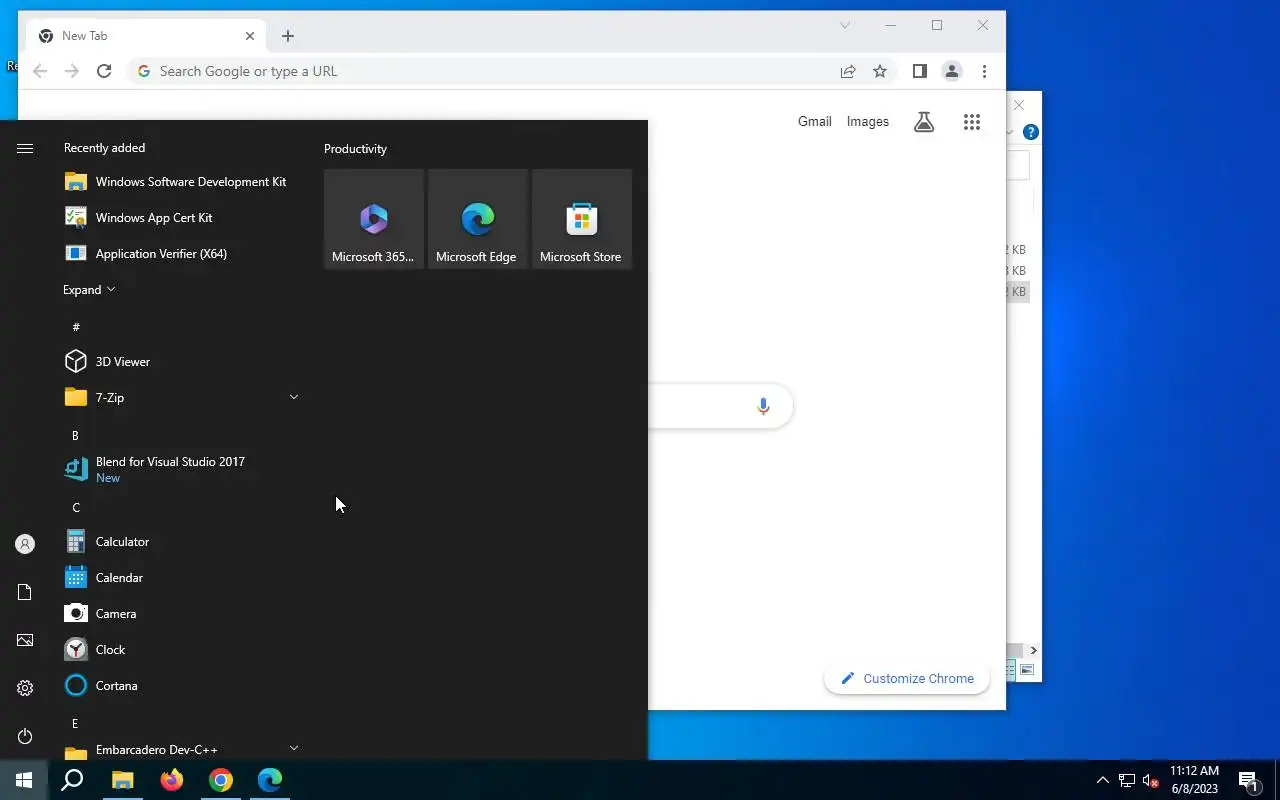Open Pictures from Start sidebar
Screen dimensions: 1280x800
(25, 640)
